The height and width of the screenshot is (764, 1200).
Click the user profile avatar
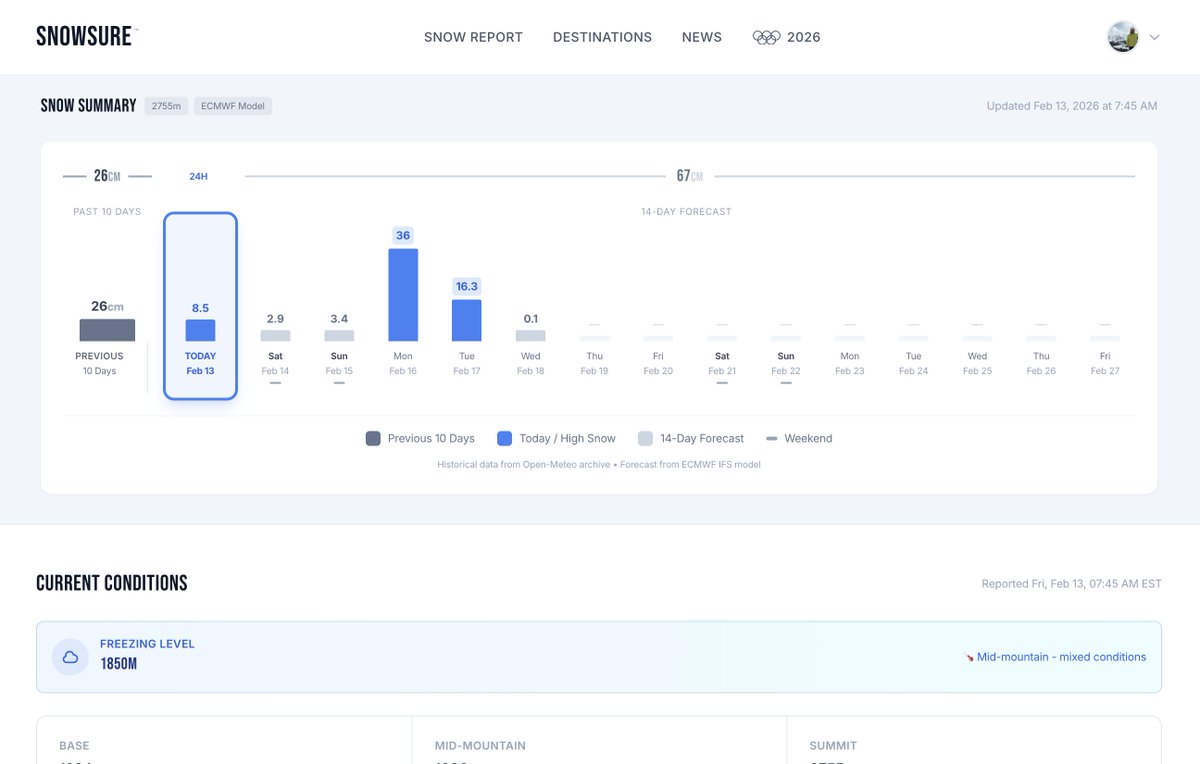click(1123, 37)
